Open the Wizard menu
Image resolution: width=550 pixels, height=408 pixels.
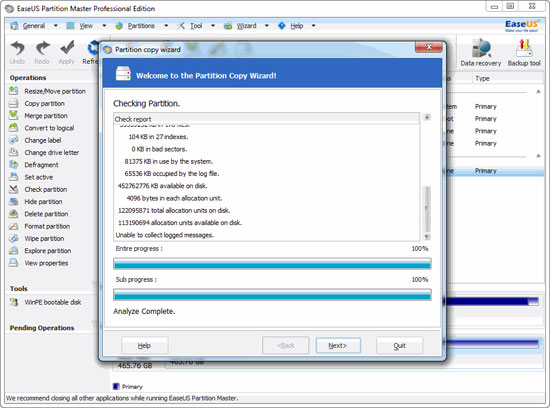coord(247,26)
